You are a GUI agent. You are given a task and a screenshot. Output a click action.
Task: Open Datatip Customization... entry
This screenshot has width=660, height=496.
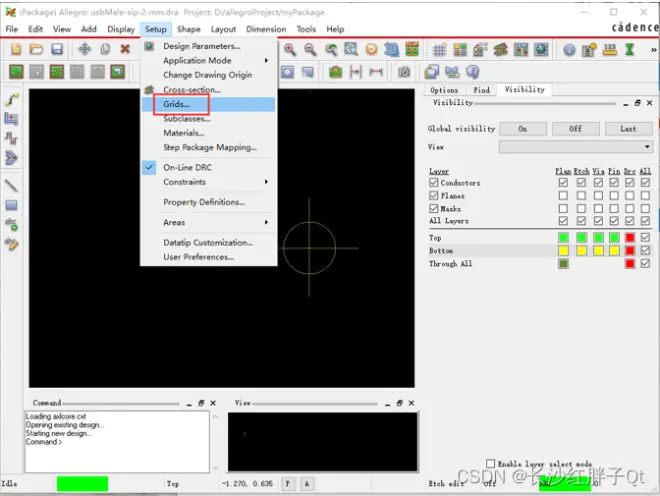pyautogui.click(x=208, y=243)
